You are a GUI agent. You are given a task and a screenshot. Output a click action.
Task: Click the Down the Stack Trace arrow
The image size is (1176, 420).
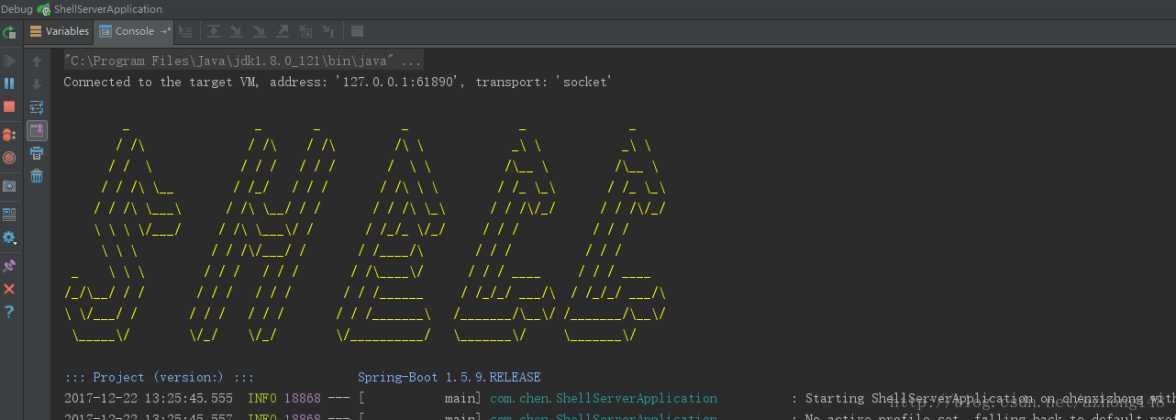click(37, 84)
